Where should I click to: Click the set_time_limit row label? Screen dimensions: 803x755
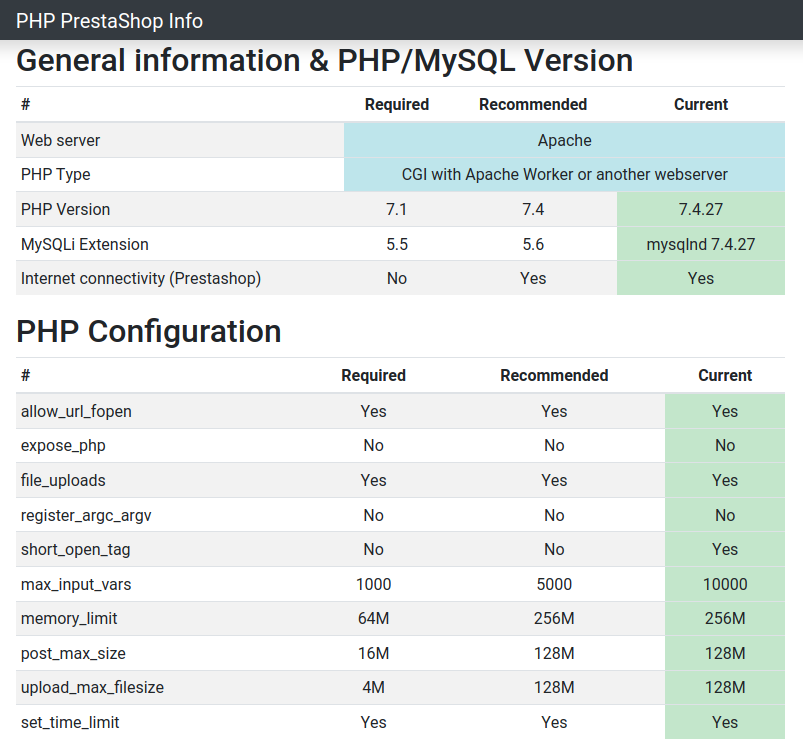[x=70, y=722]
